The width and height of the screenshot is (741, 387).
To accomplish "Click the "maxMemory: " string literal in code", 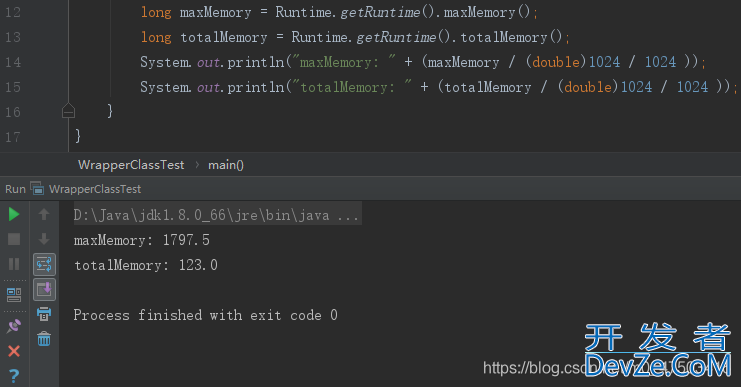I will 344,62.
